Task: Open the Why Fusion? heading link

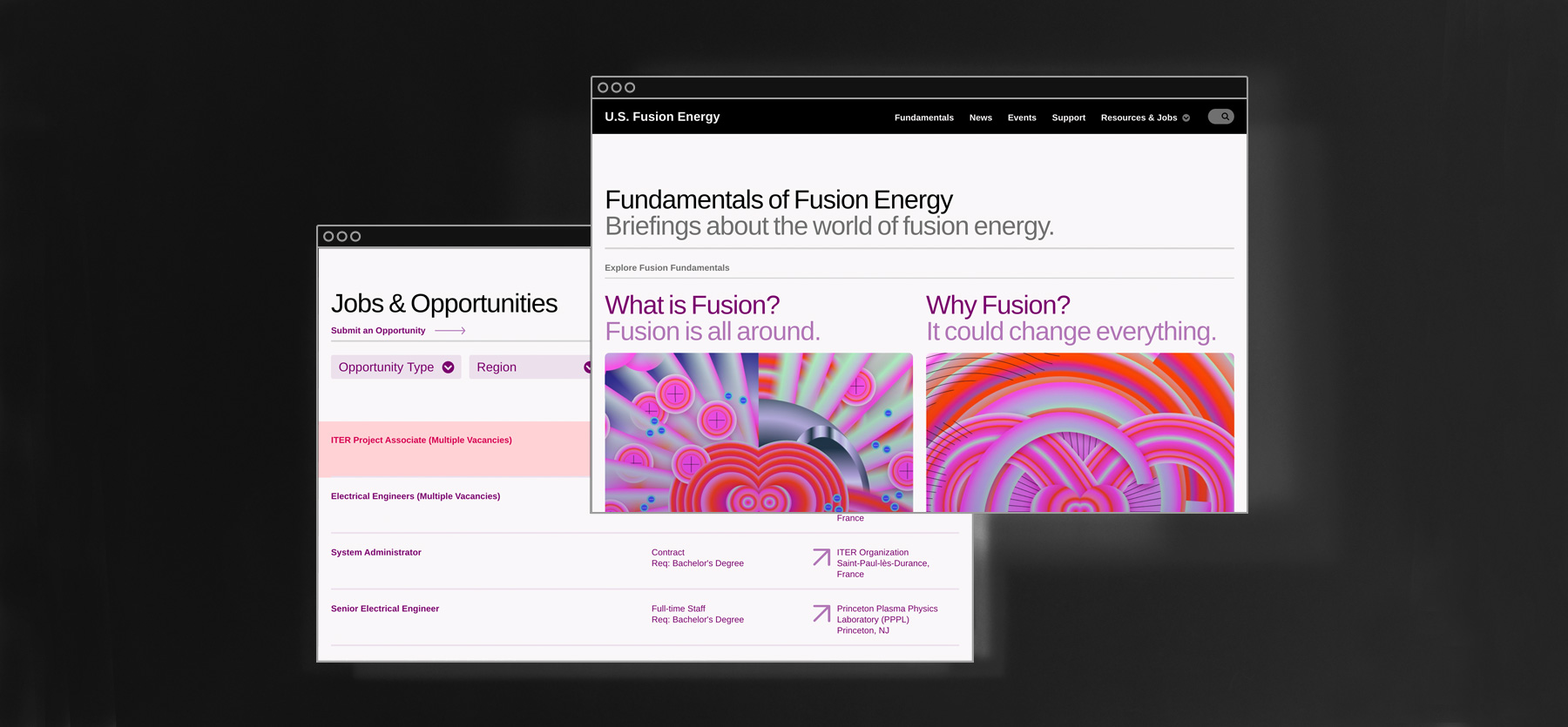Action: tap(997, 306)
